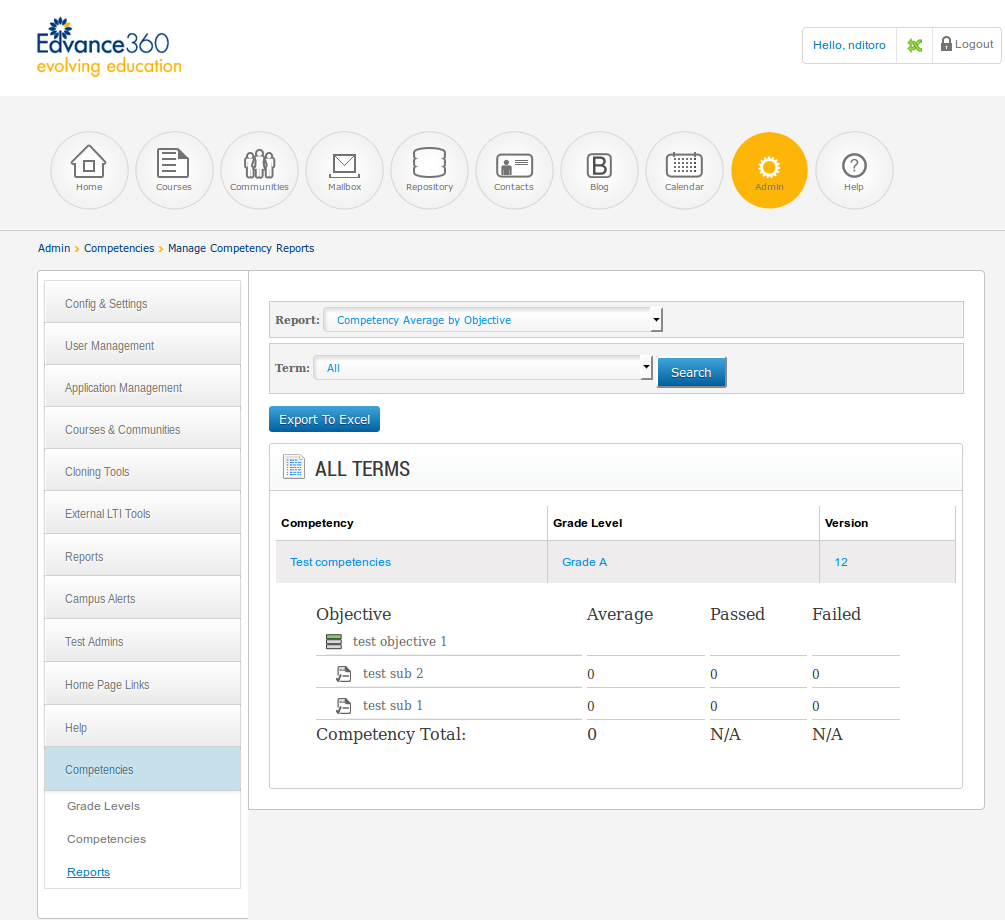Screen dimensions: 1005x920
Task: Click the test objective 1 stack icon
Action: coord(334,642)
